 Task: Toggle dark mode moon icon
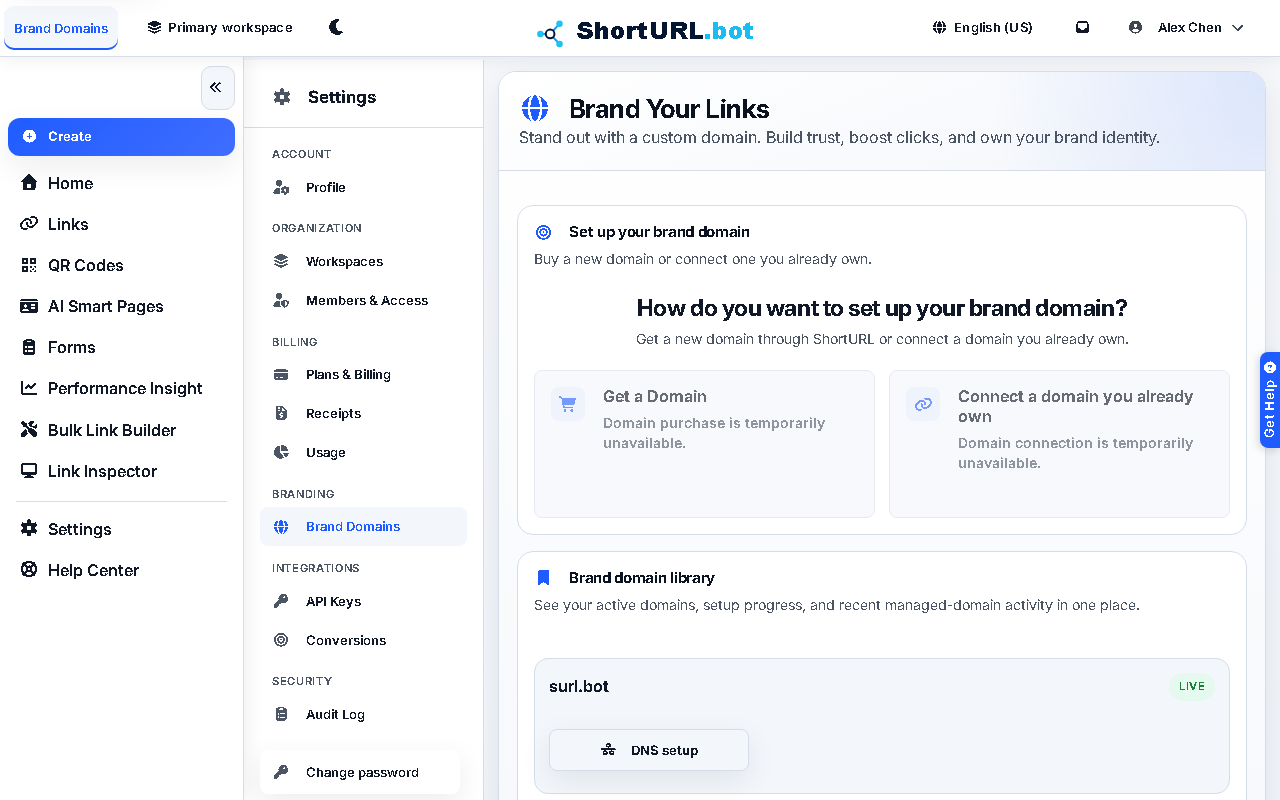pyautogui.click(x=336, y=28)
